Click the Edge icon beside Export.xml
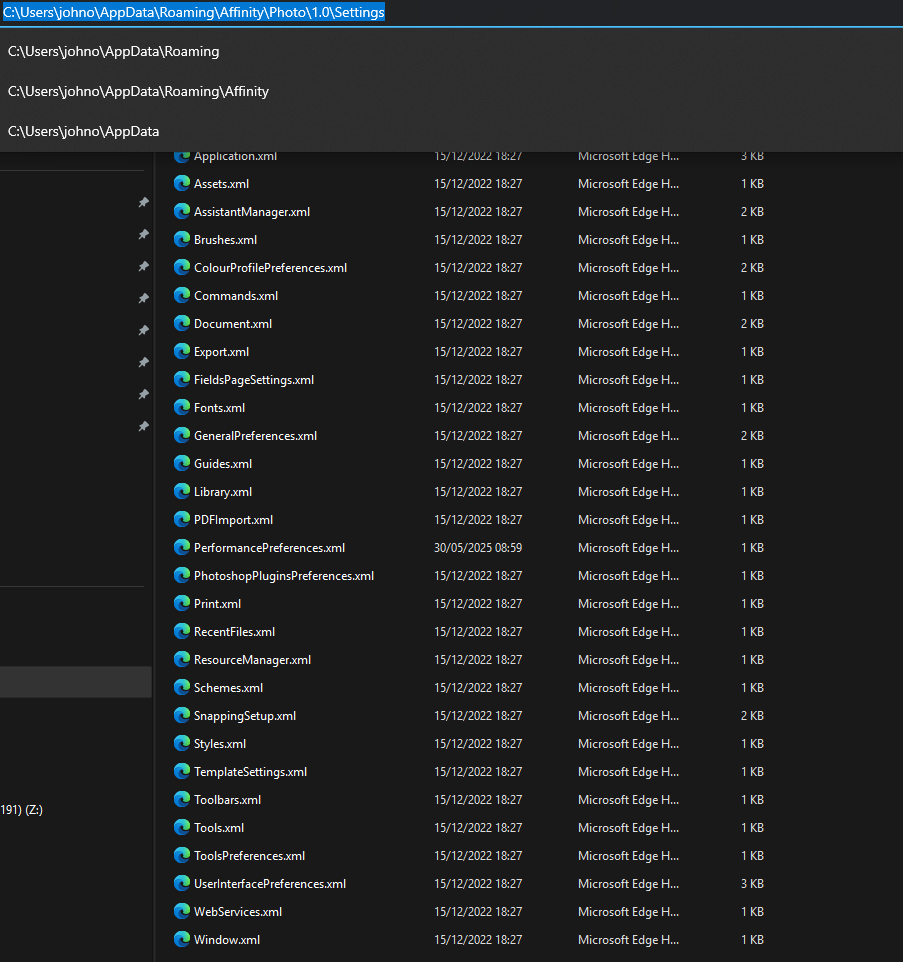Image resolution: width=903 pixels, height=962 pixels. (x=182, y=351)
